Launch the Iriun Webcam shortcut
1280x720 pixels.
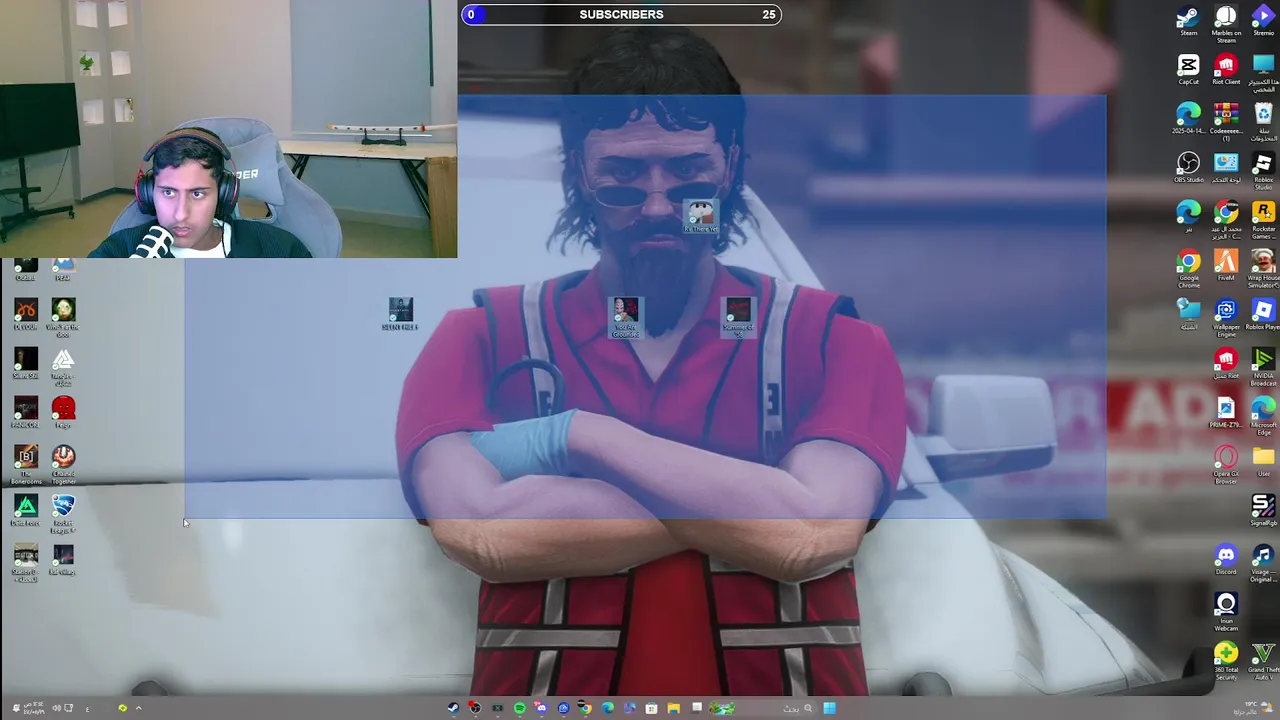tap(1226, 612)
